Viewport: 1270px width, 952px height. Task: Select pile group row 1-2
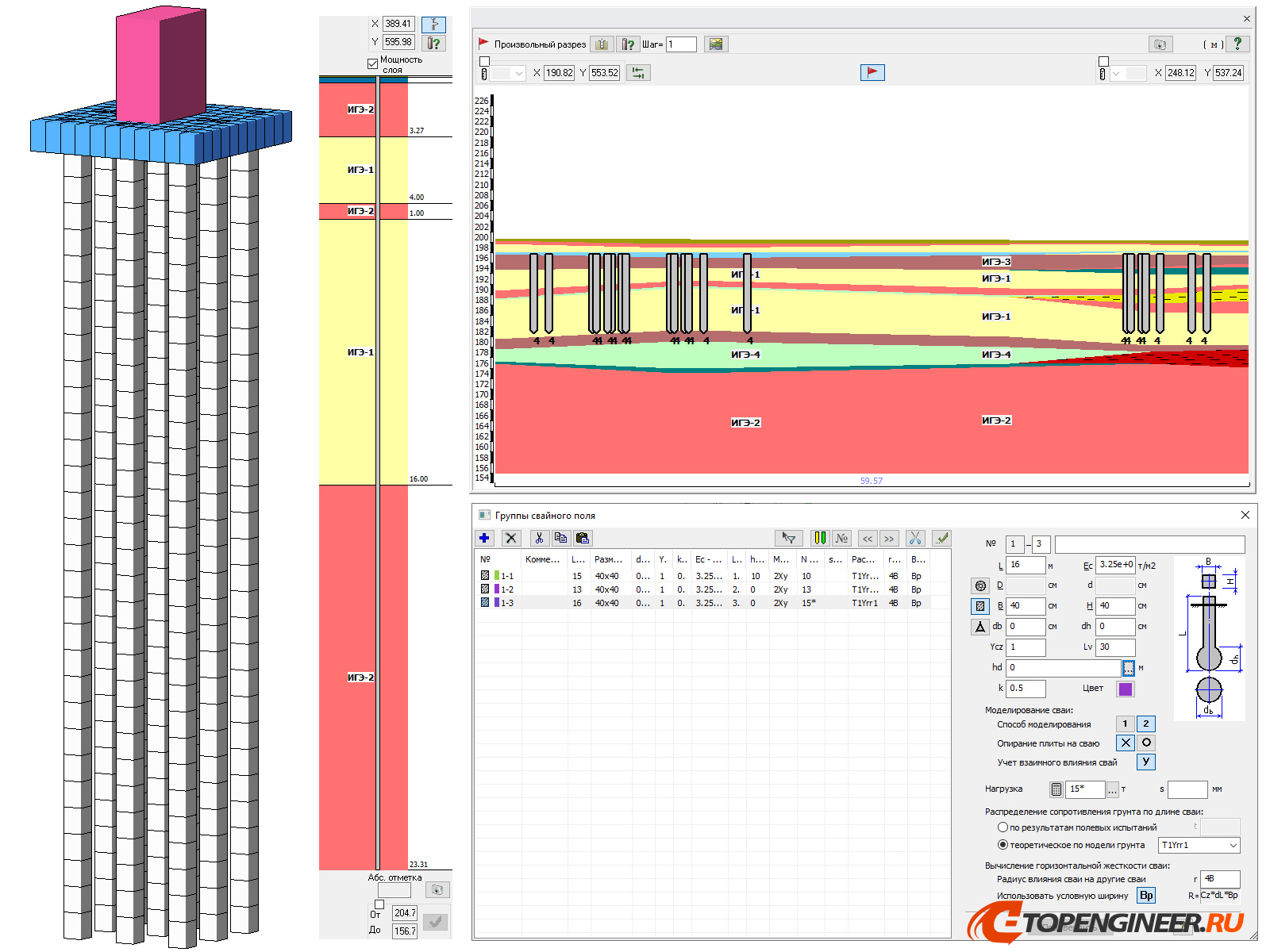click(507, 589)
